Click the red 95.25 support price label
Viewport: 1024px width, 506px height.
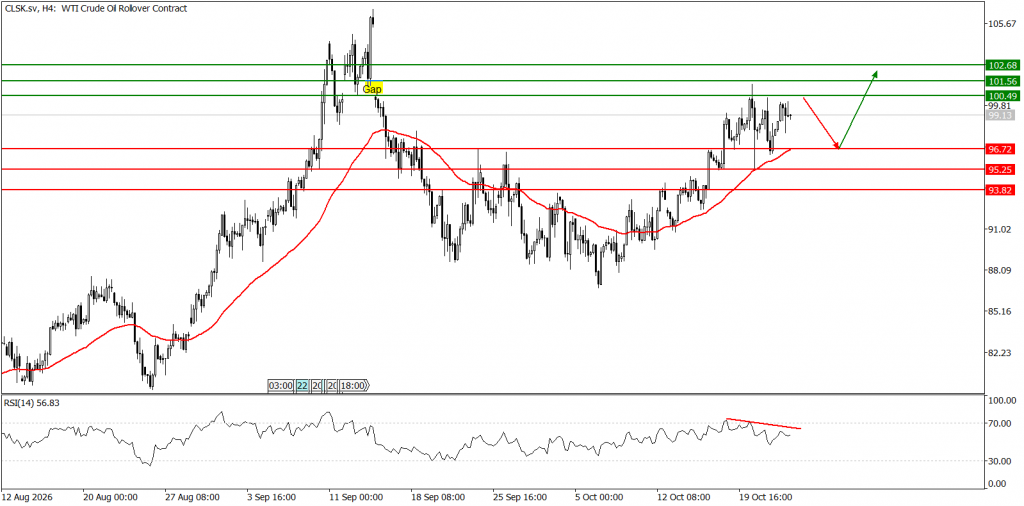point(1000,169)
